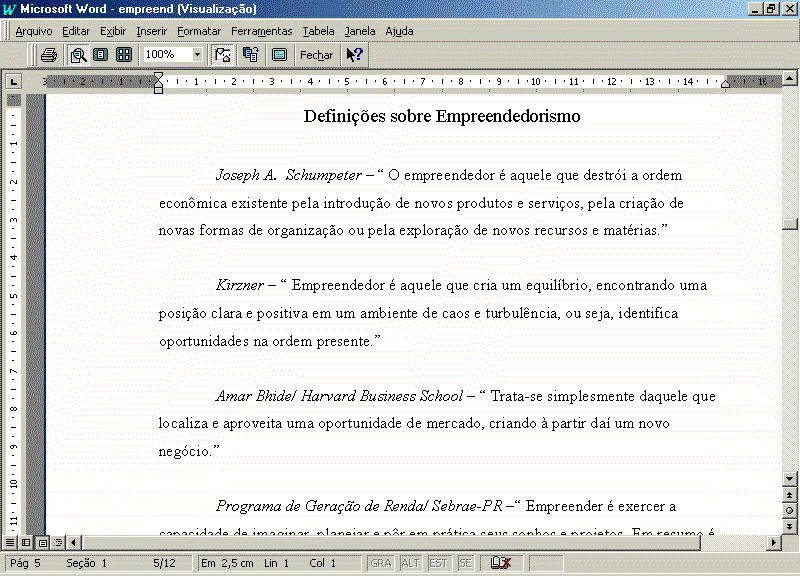Close the Word window
800x576 pixels.
(x=789, y=9)
